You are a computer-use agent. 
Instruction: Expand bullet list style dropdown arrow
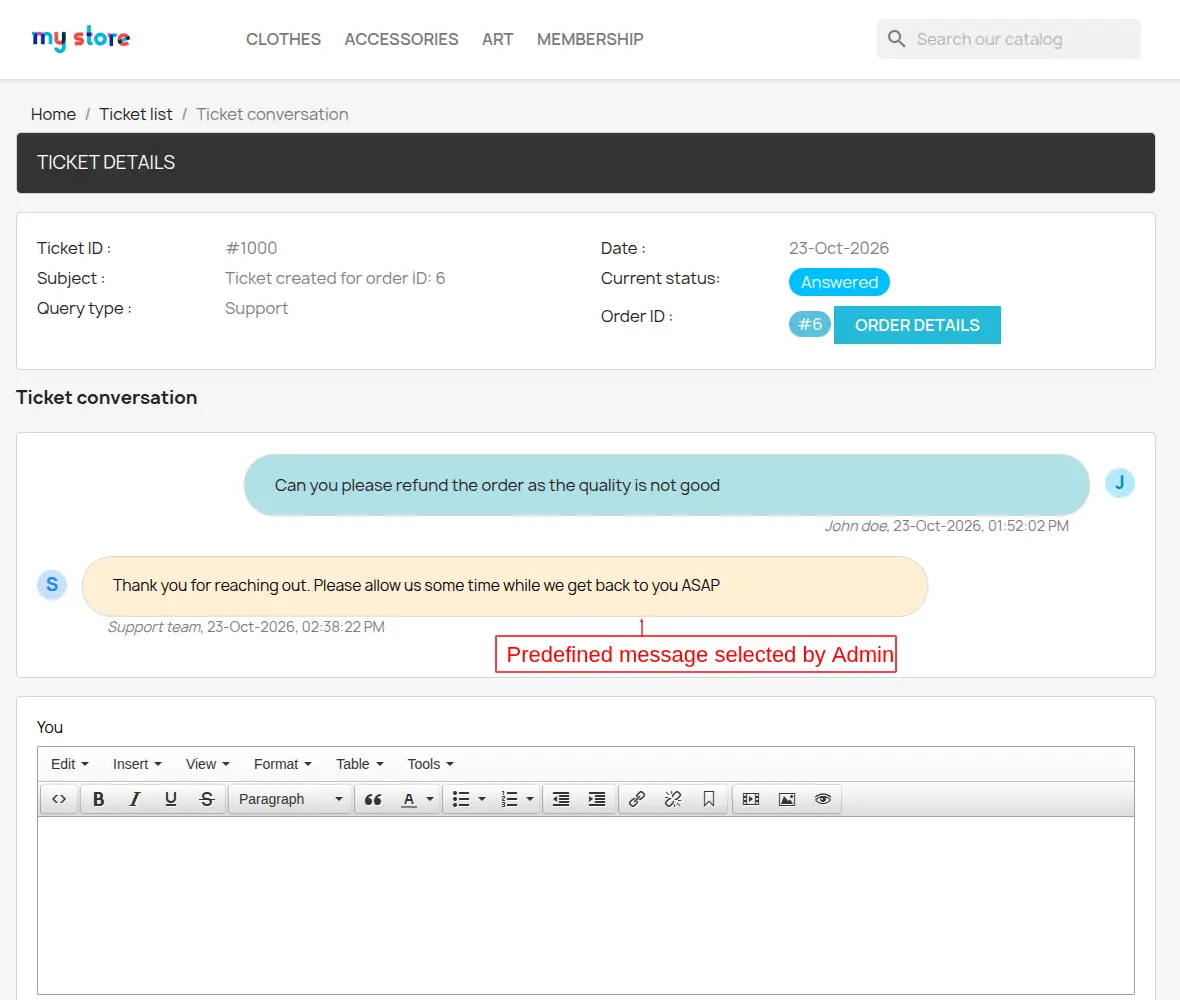(x=482, y=799)
